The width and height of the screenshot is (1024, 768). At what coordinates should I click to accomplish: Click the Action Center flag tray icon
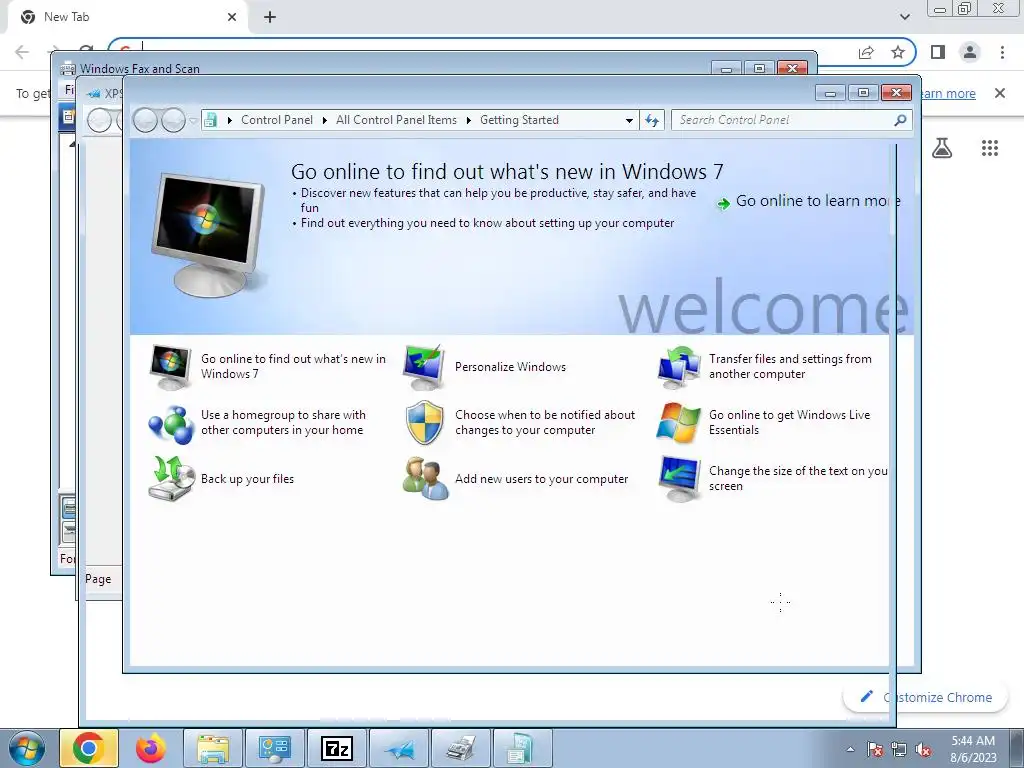coord(875,749)
